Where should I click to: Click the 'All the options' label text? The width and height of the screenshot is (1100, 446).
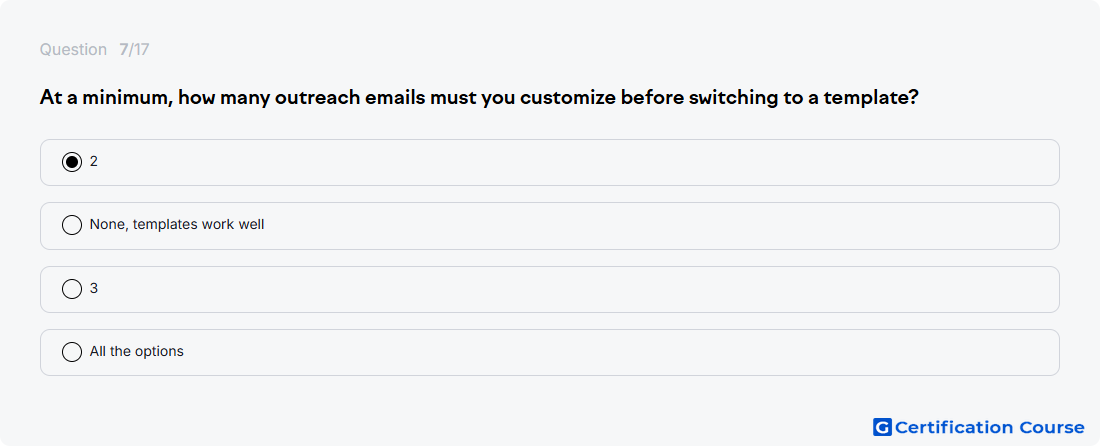coord(137,352)
